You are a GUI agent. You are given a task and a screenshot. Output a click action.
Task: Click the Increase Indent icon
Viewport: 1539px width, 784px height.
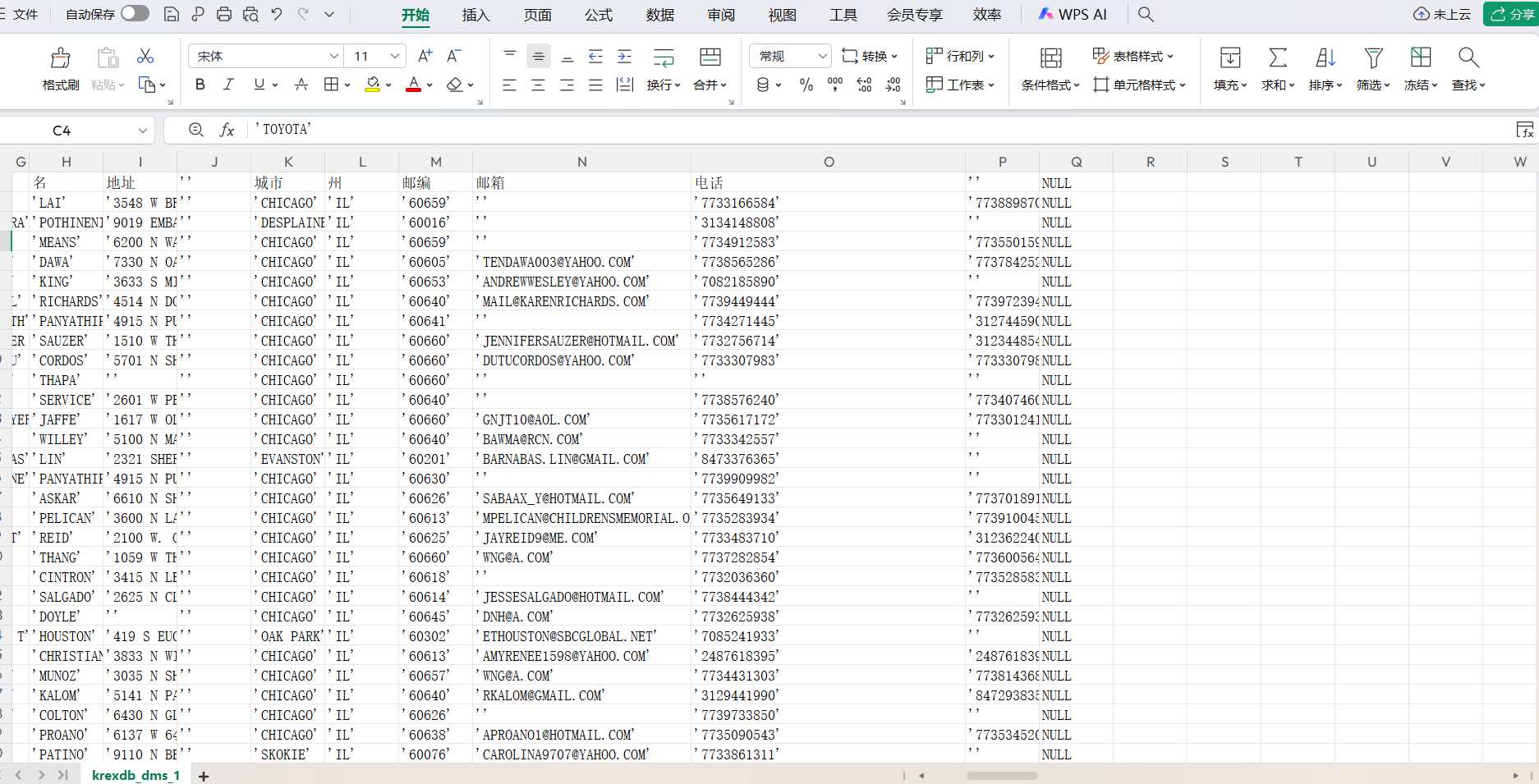point(624,56)
